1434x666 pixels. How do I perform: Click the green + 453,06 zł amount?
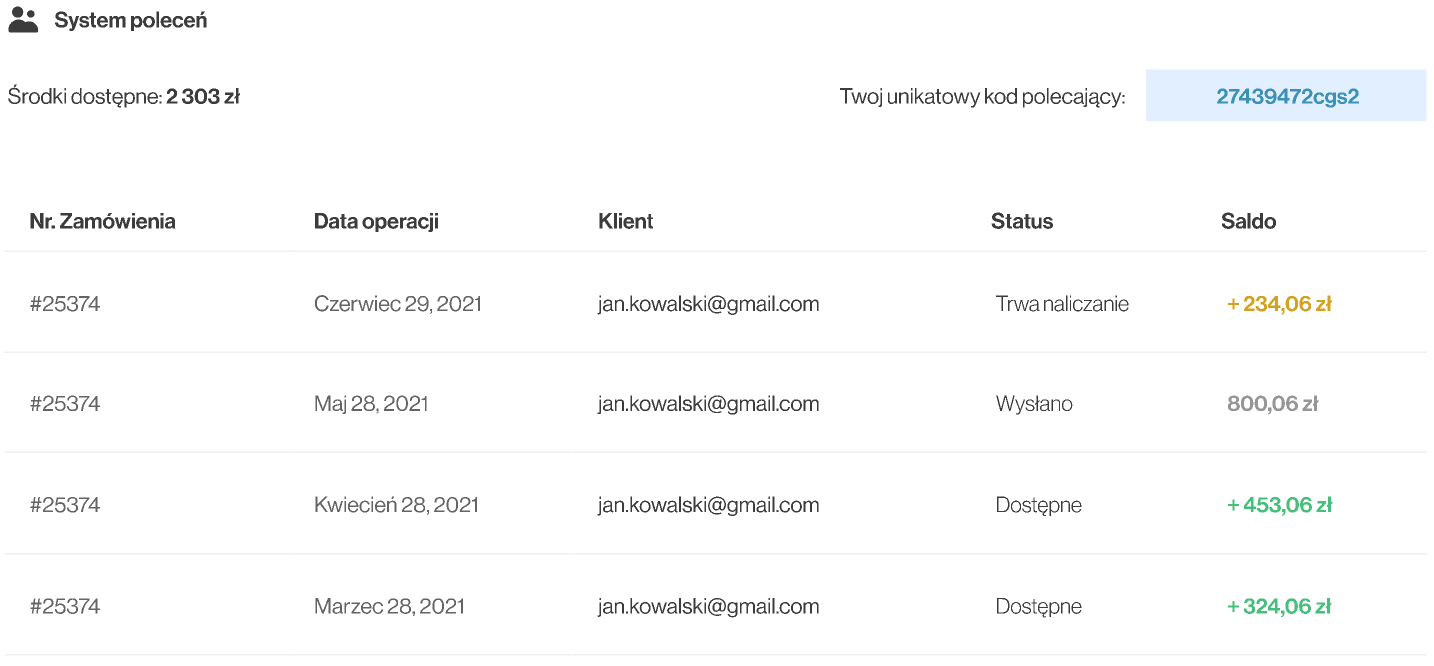pyautogui.click(x=1279, y=505)
